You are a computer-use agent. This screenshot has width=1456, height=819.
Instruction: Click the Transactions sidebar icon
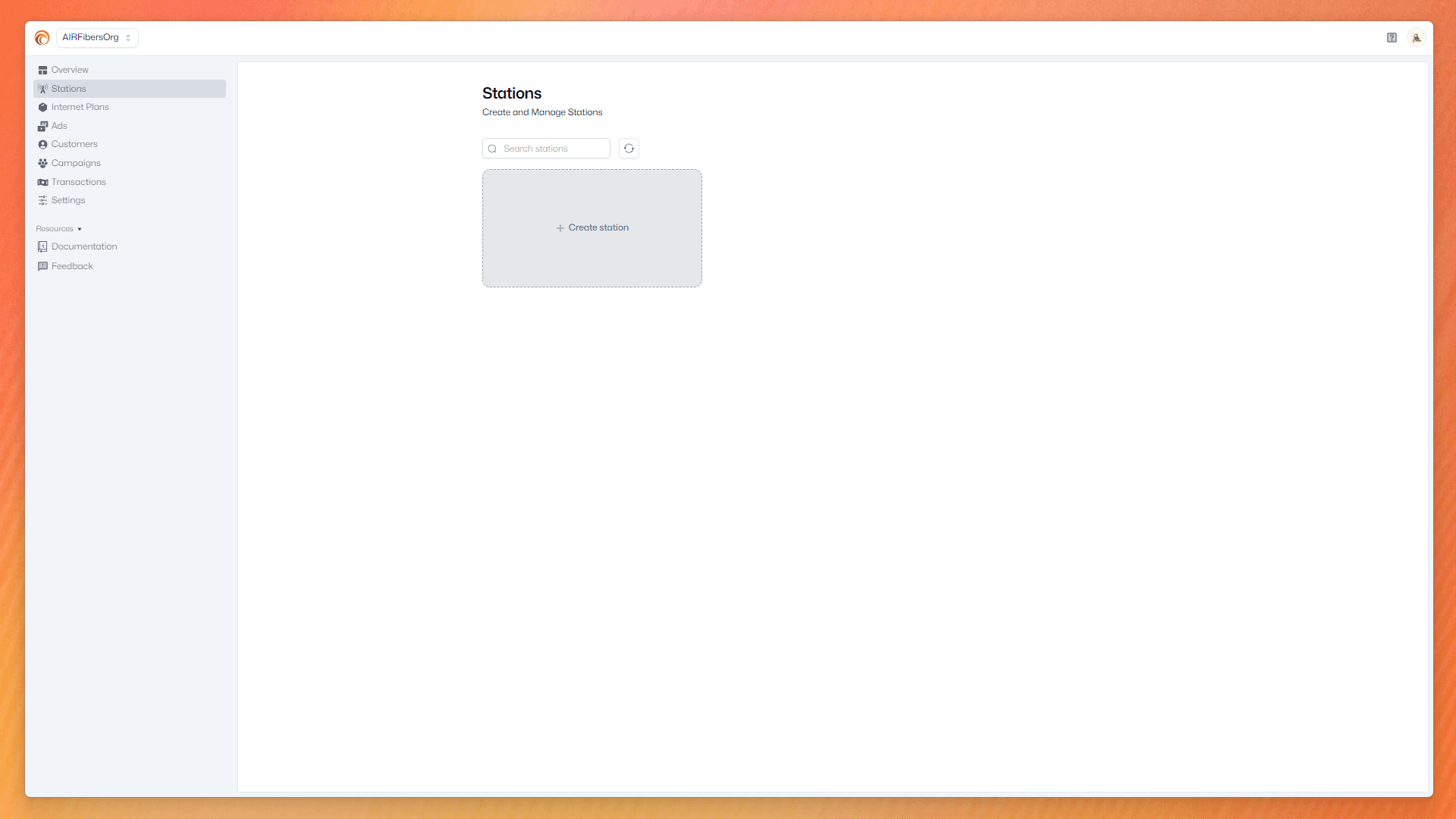pos(42,182)
